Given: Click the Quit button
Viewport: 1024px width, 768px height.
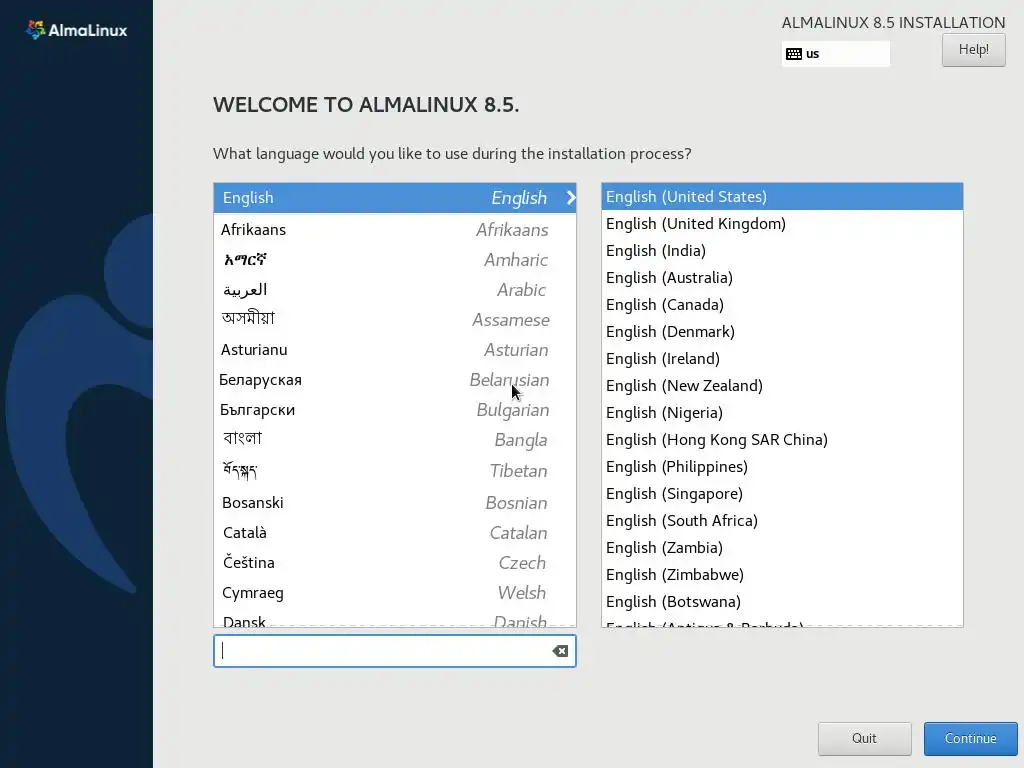Looking at the screenshot, I should pyautogui.click(x=864, y=739).
